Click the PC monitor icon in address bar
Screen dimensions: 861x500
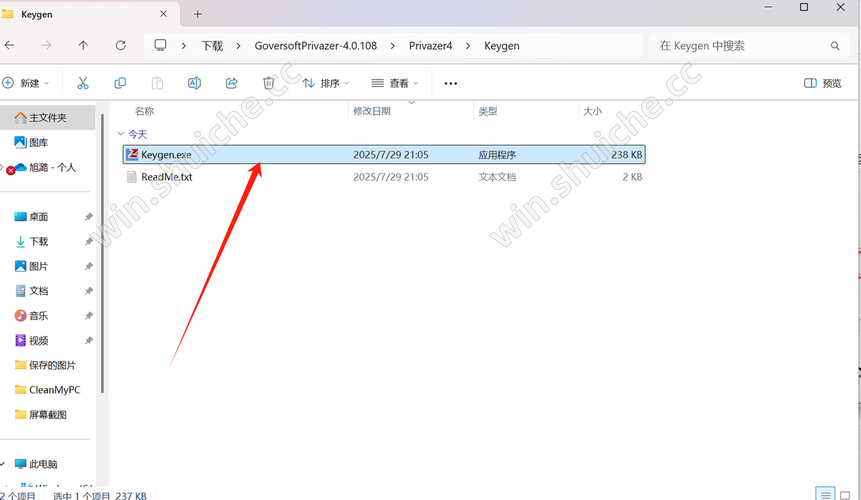point(160,45)
